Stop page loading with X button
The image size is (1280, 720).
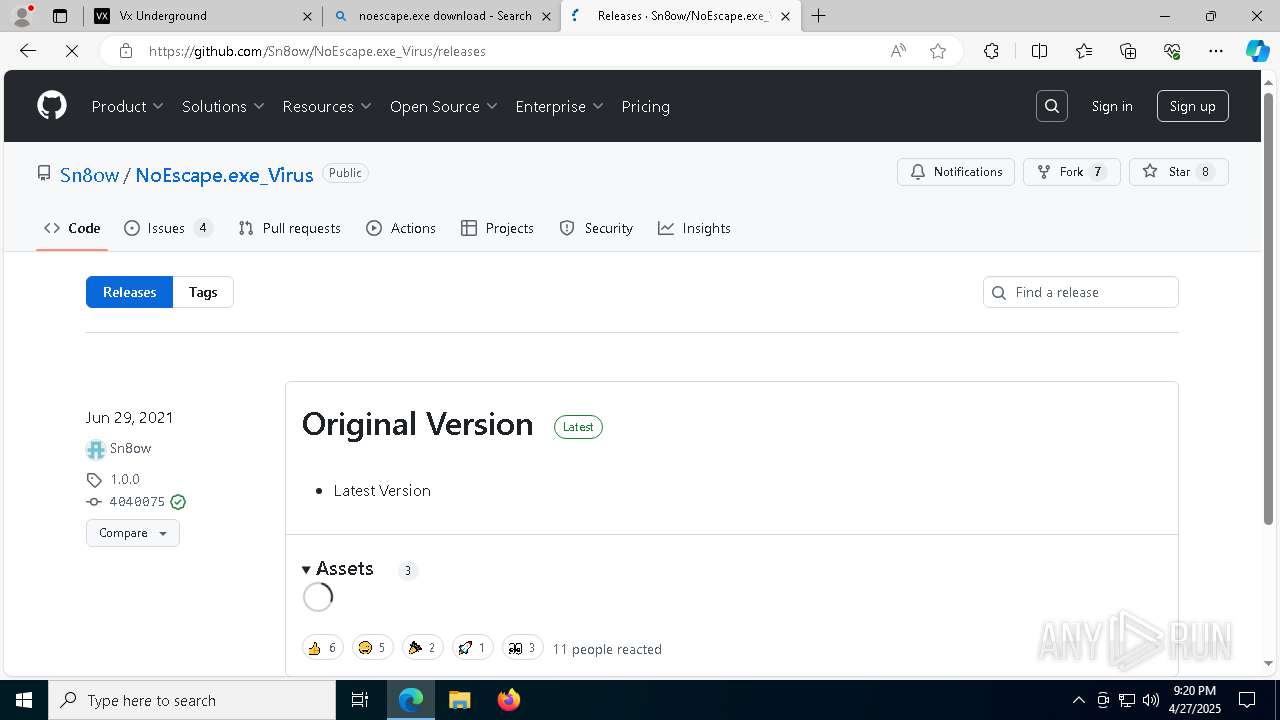point(72,51)
